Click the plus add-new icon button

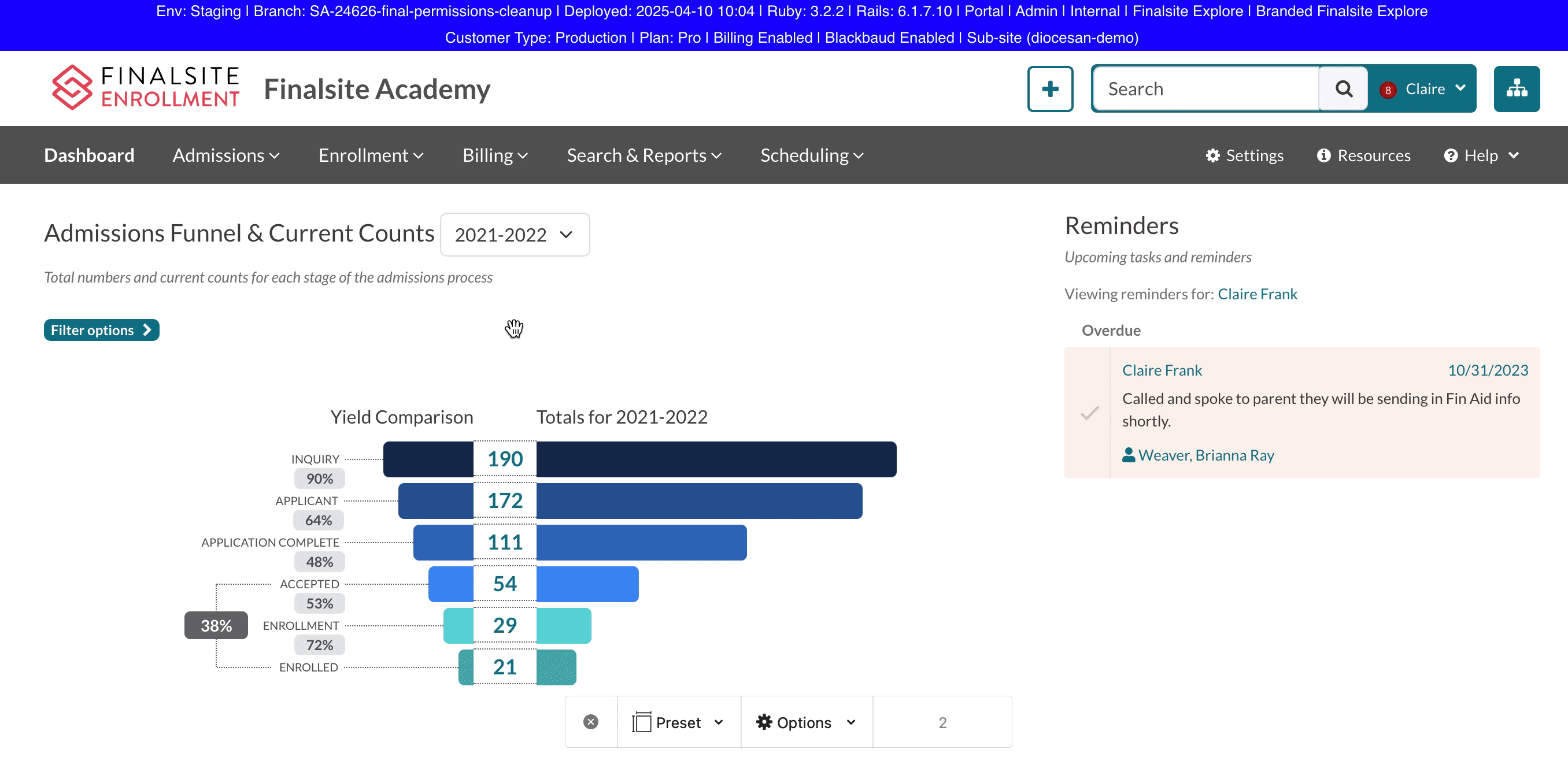[1049, 89]
